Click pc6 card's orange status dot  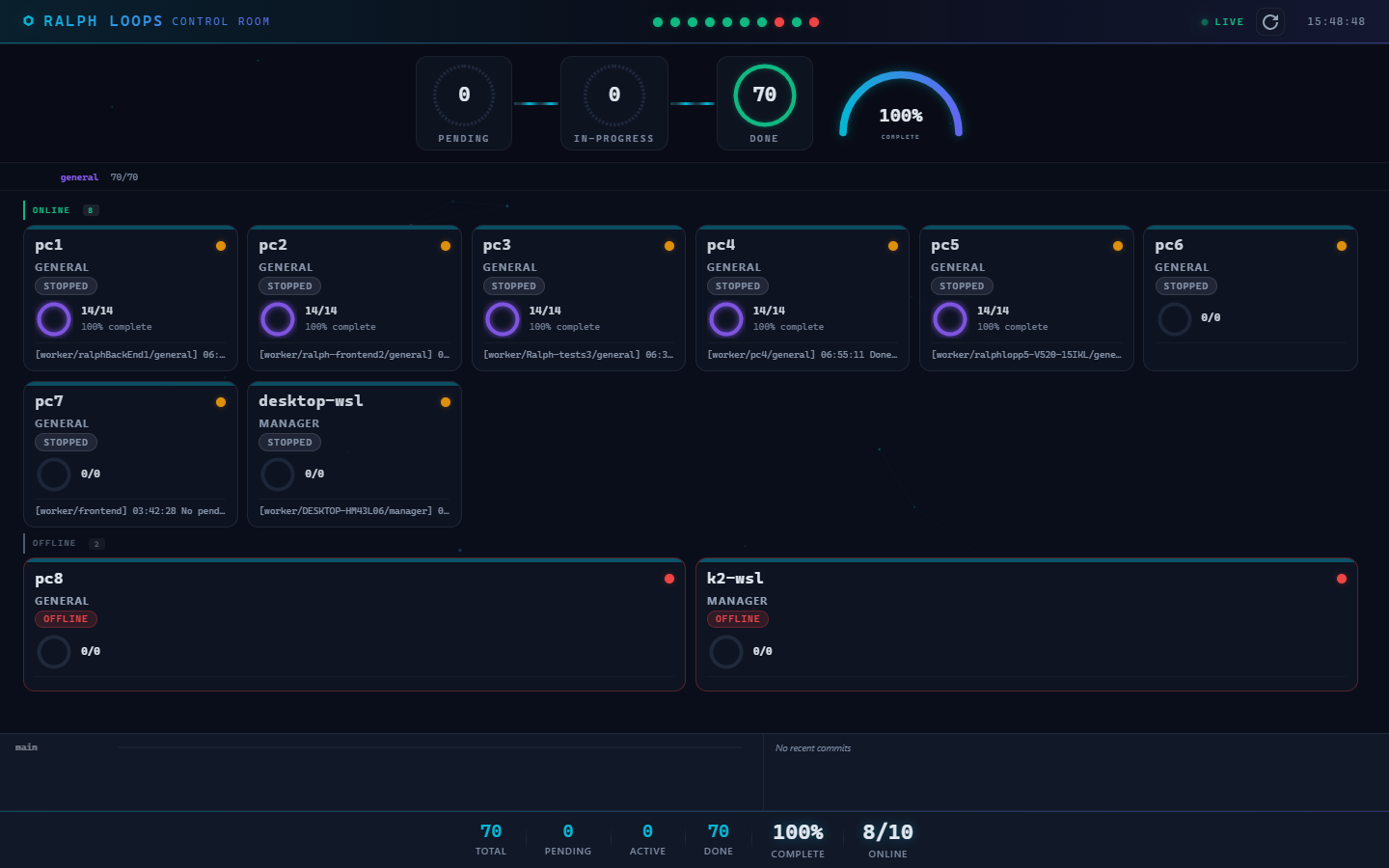[1342, 246]
